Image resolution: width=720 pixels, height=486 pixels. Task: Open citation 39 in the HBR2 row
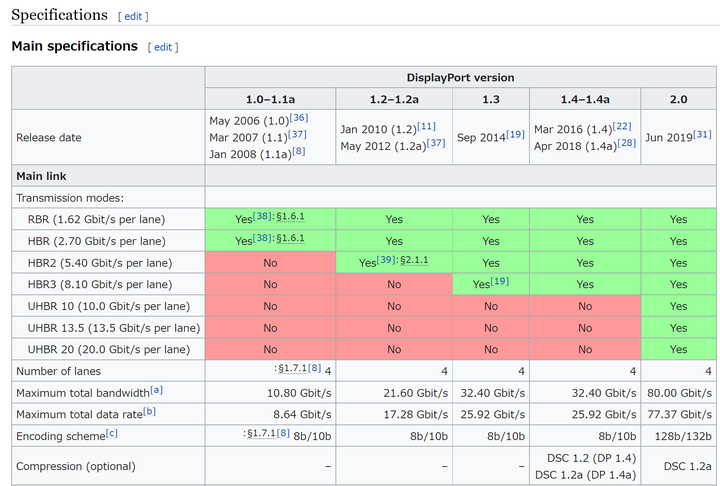[x=386, y=259]
